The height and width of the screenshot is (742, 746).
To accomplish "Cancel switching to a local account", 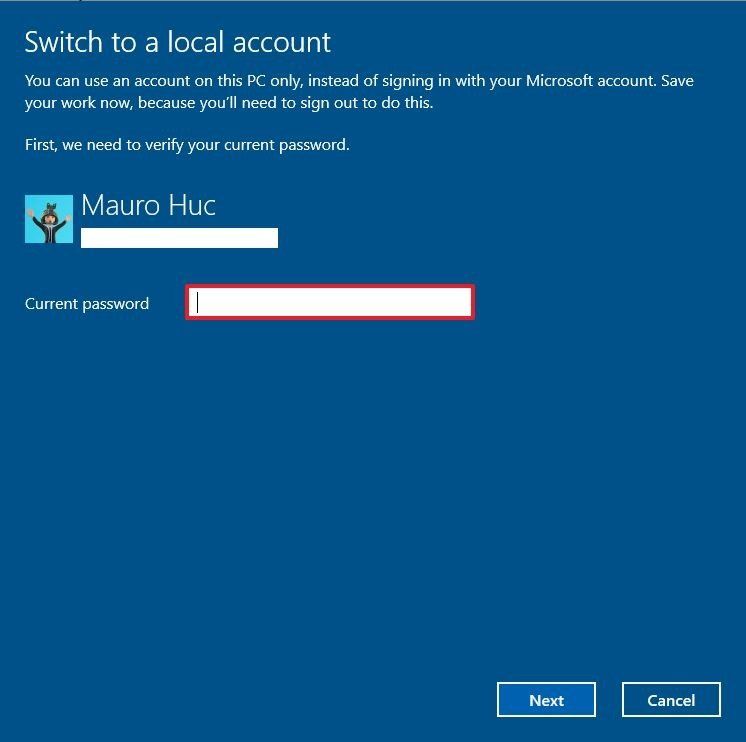I will (671, 700).
